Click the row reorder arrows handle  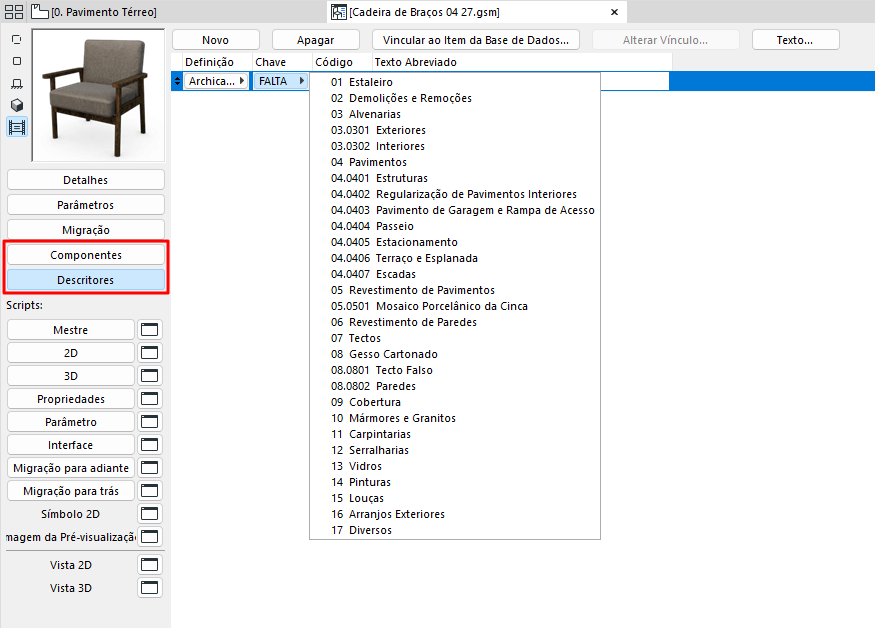tap(177, 81)
